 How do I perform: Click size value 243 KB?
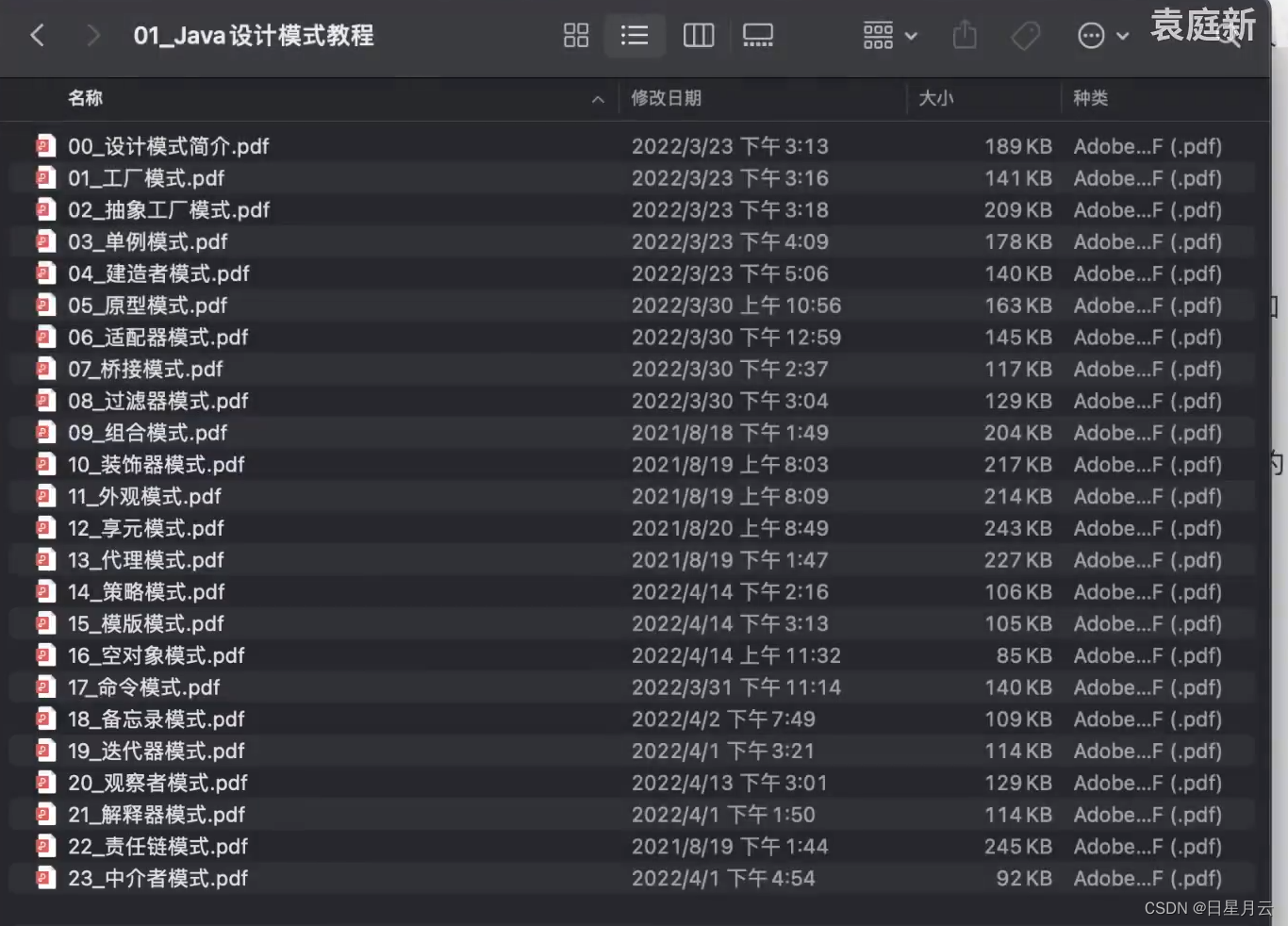point(1018,528)
